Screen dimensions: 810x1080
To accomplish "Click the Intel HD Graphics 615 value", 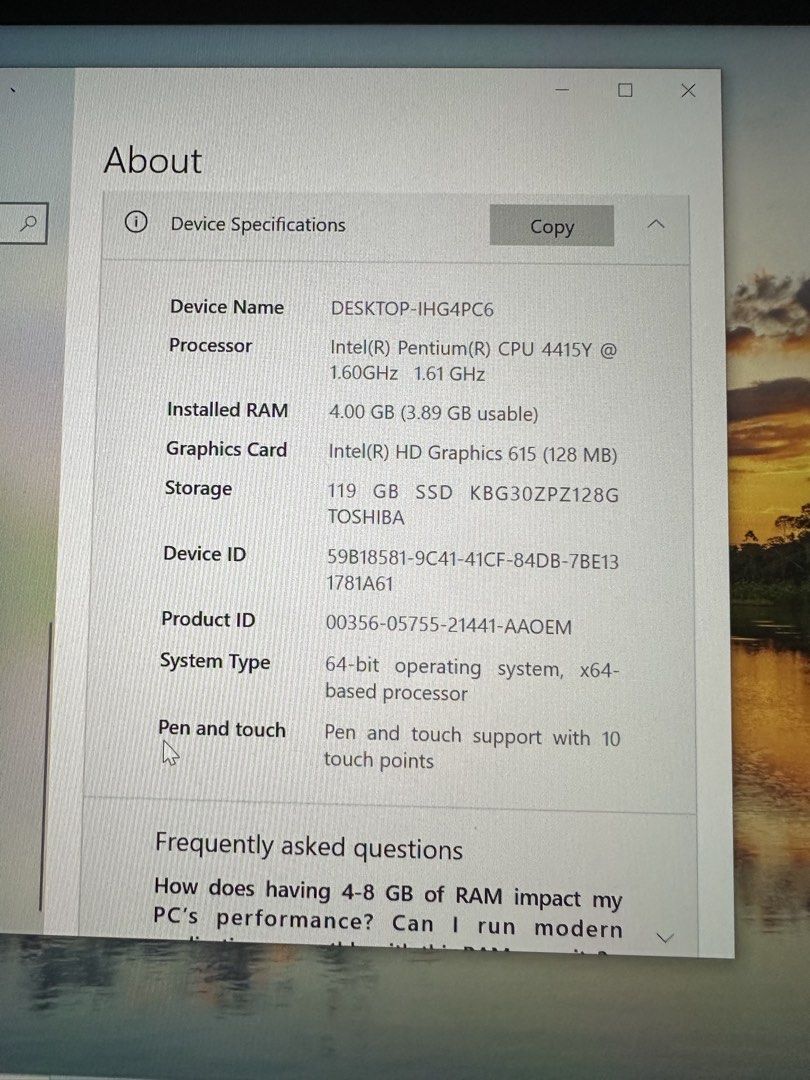I will tap(472, 453).
